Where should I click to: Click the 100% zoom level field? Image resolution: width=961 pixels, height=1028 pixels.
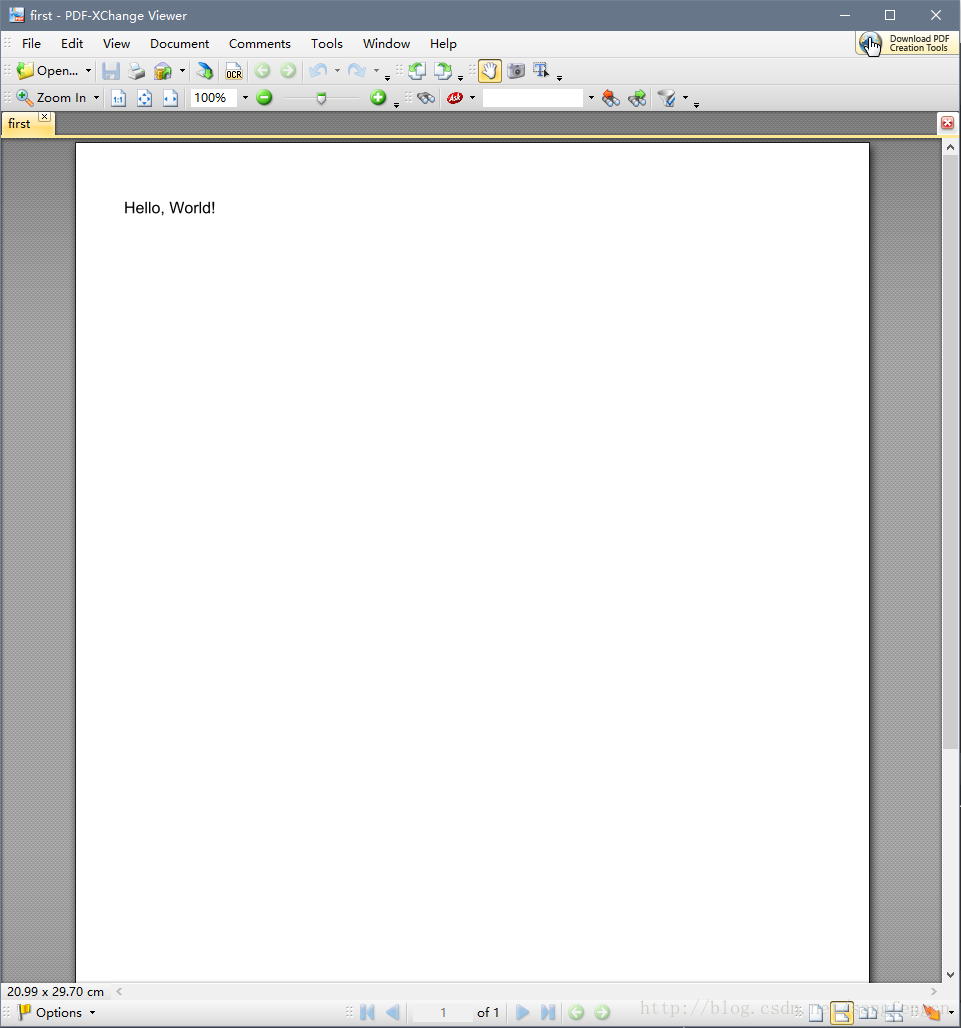214,98
